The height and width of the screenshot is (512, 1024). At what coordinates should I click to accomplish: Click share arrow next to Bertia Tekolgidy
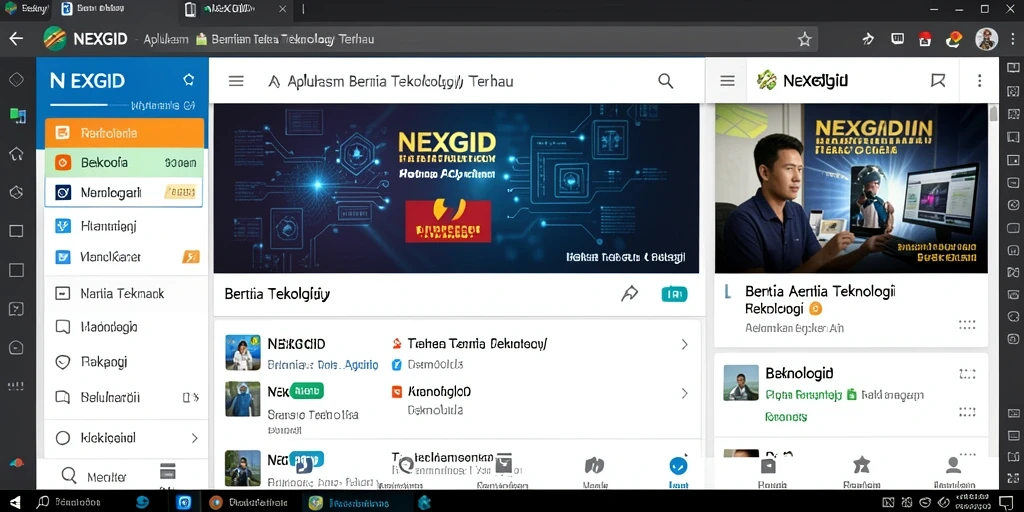click(629, 294)
